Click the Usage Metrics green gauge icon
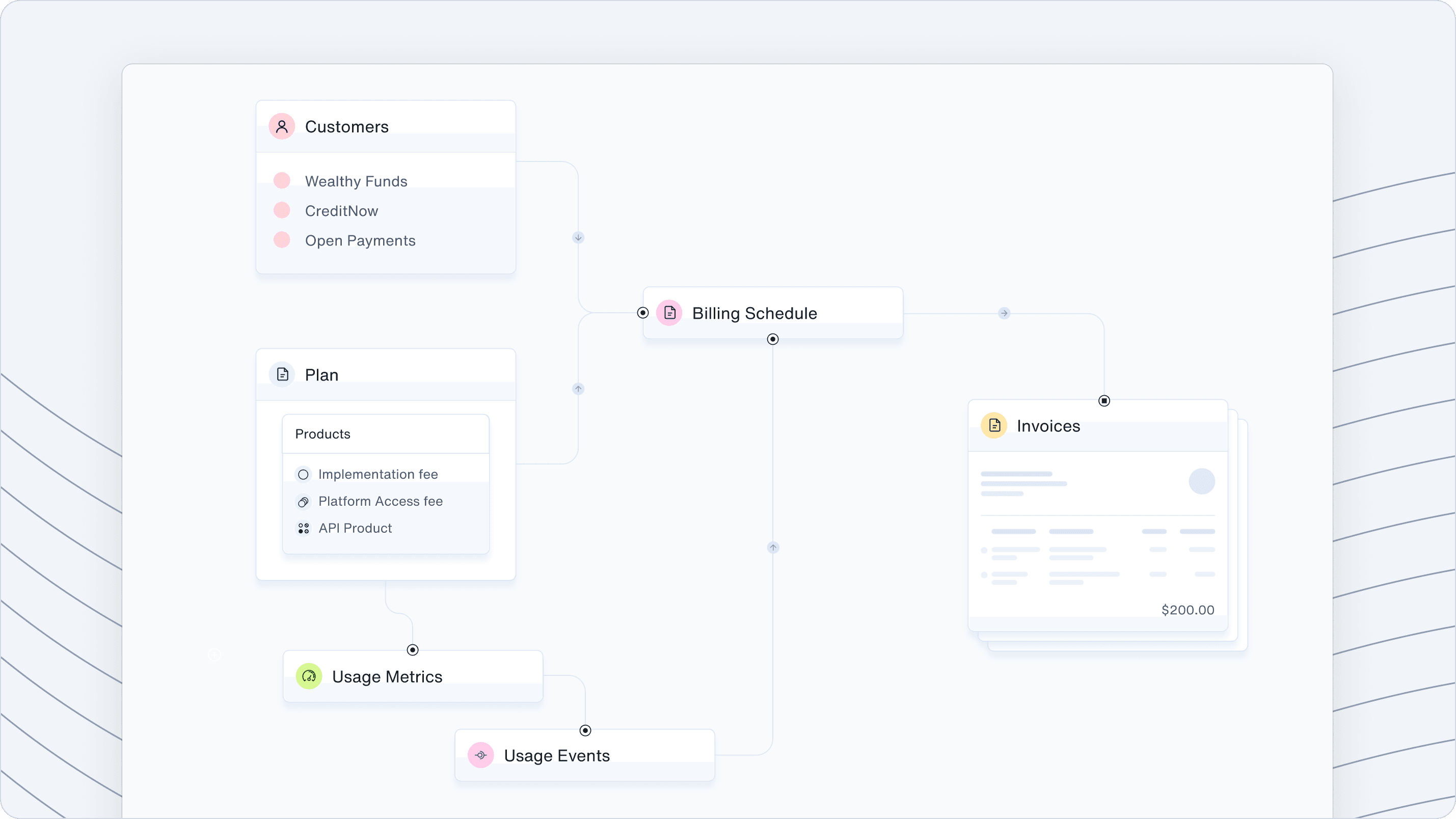Image resolution: width=1456 pixels, height=819 pixels. (x=309, y=676)
